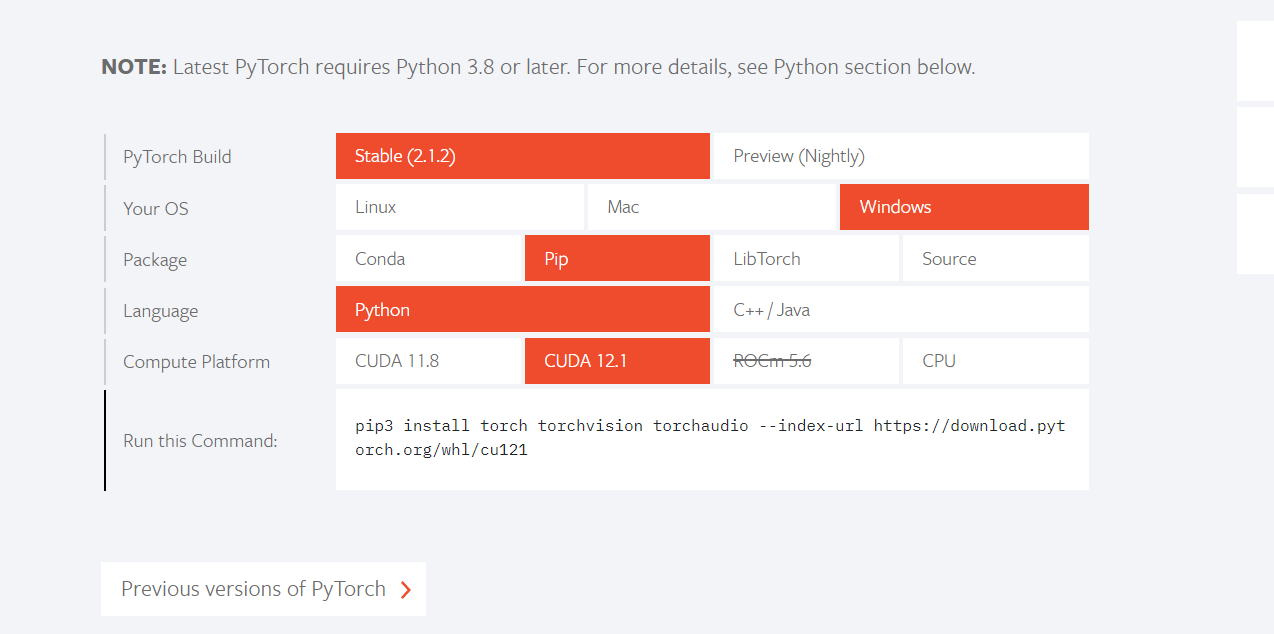The height and width of the screenshot is (634, 1274).
Task: Click the NOTE about Python 3.8 requirement
Action: [x=538, y=67]
